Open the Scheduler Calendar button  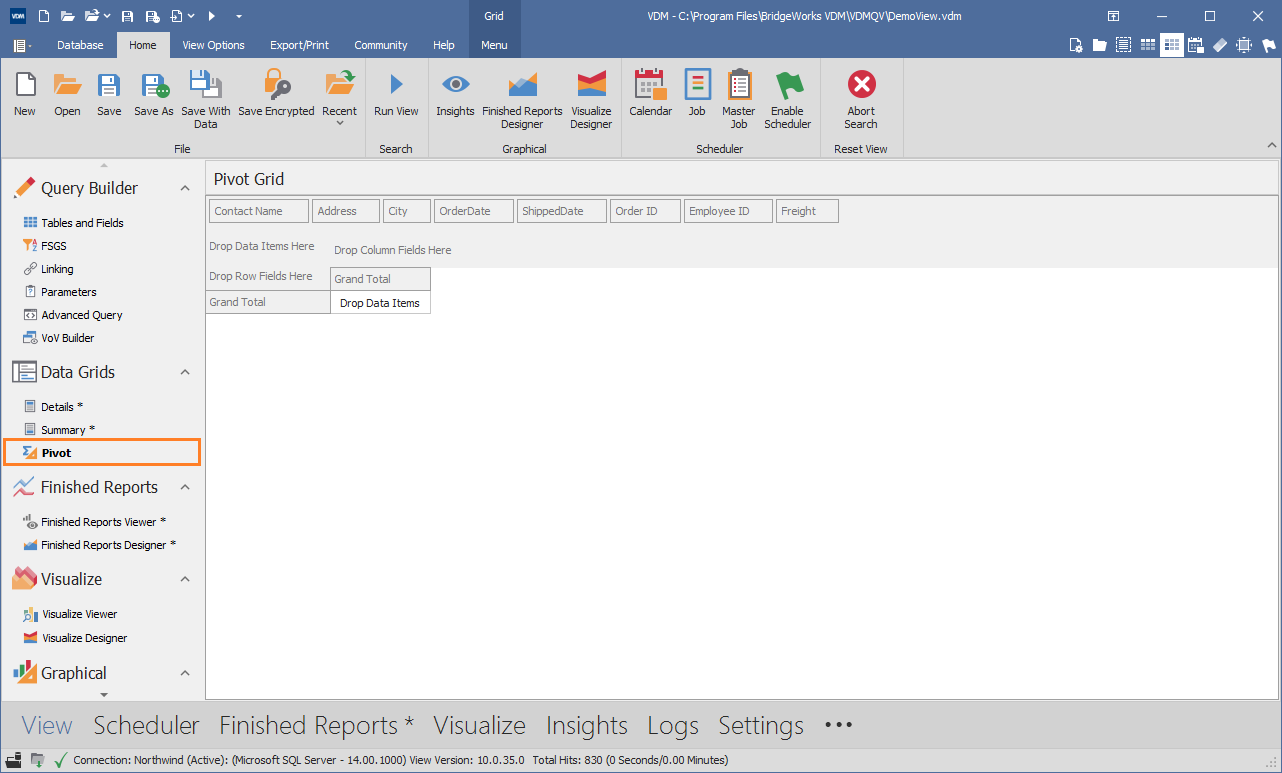point(650,94)
